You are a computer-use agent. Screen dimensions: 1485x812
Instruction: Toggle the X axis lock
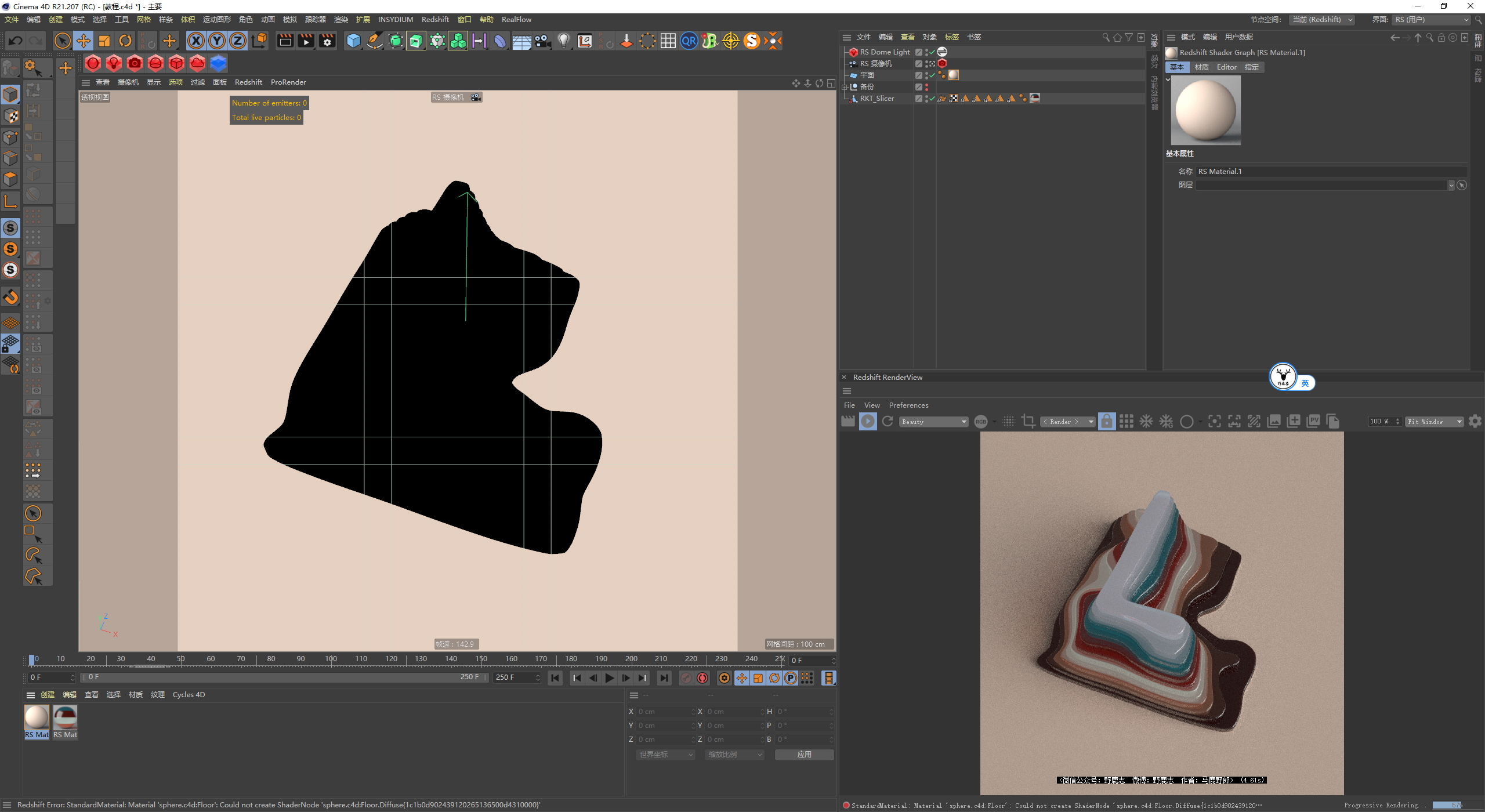tap(196, 41)
